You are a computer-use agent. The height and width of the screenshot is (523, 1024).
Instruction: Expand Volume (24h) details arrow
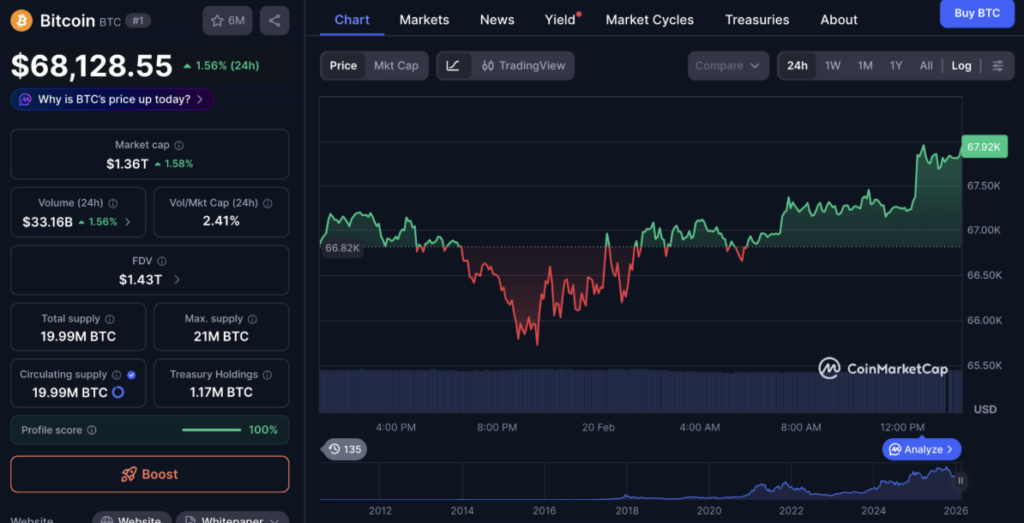click(127, 222)
